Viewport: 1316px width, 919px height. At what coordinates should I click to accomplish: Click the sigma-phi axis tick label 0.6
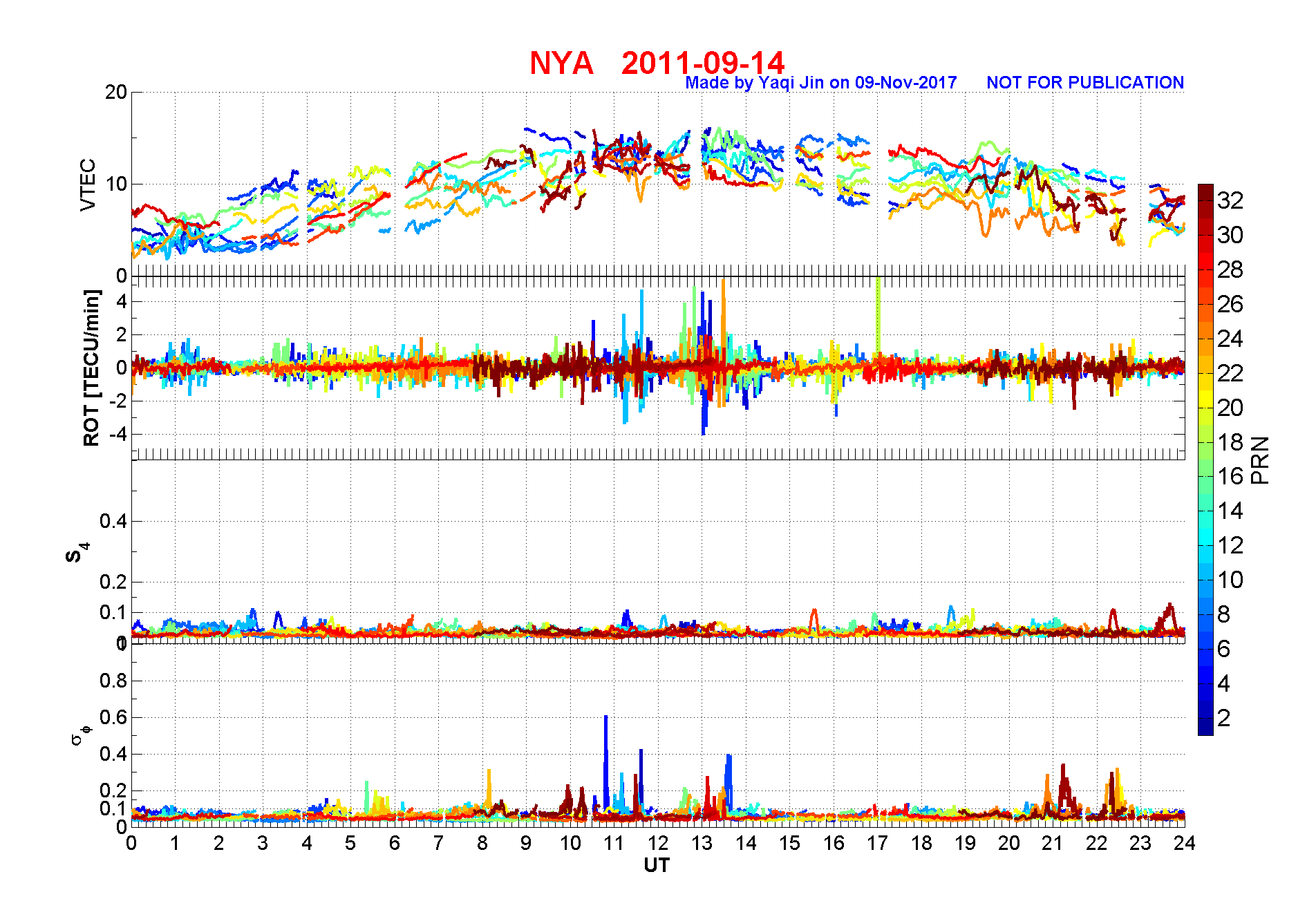pos(113,717)
